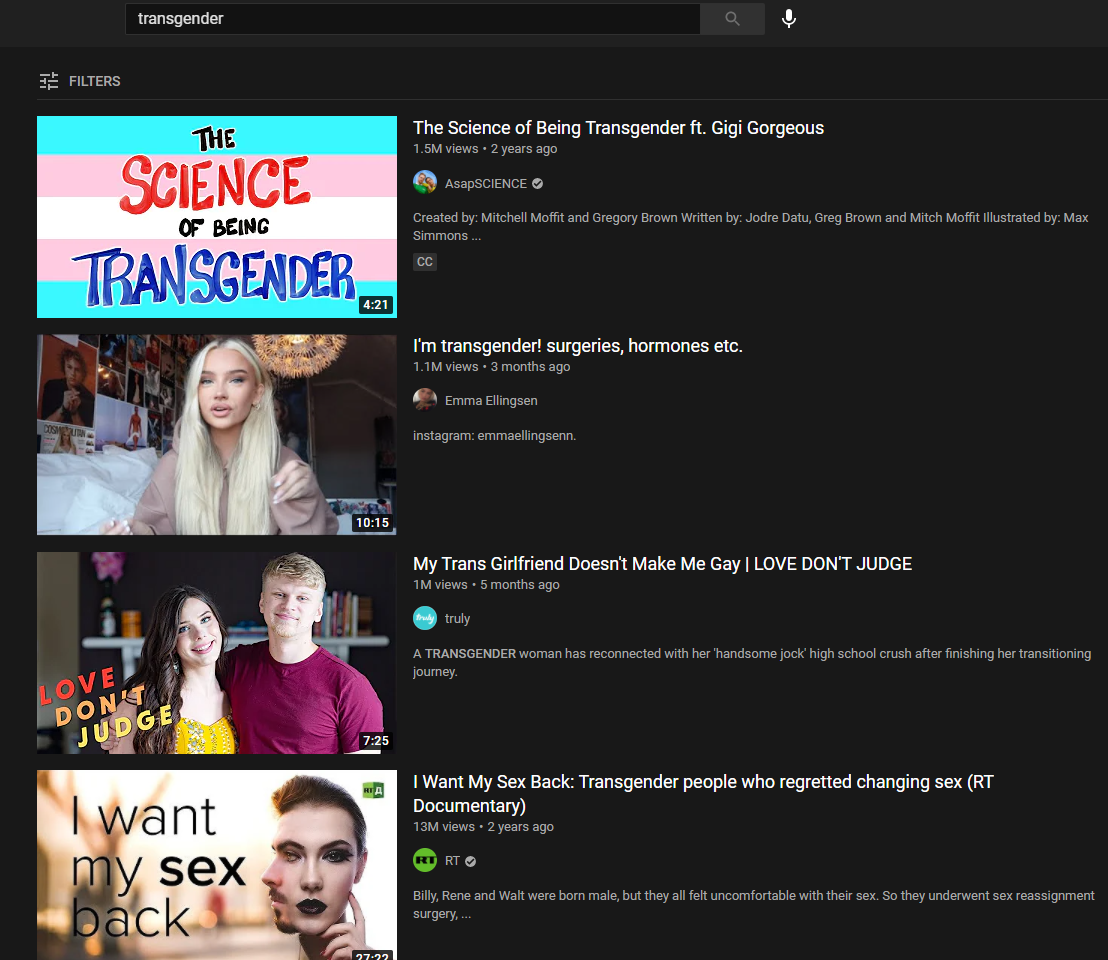Open truly channel avatar

425,618
